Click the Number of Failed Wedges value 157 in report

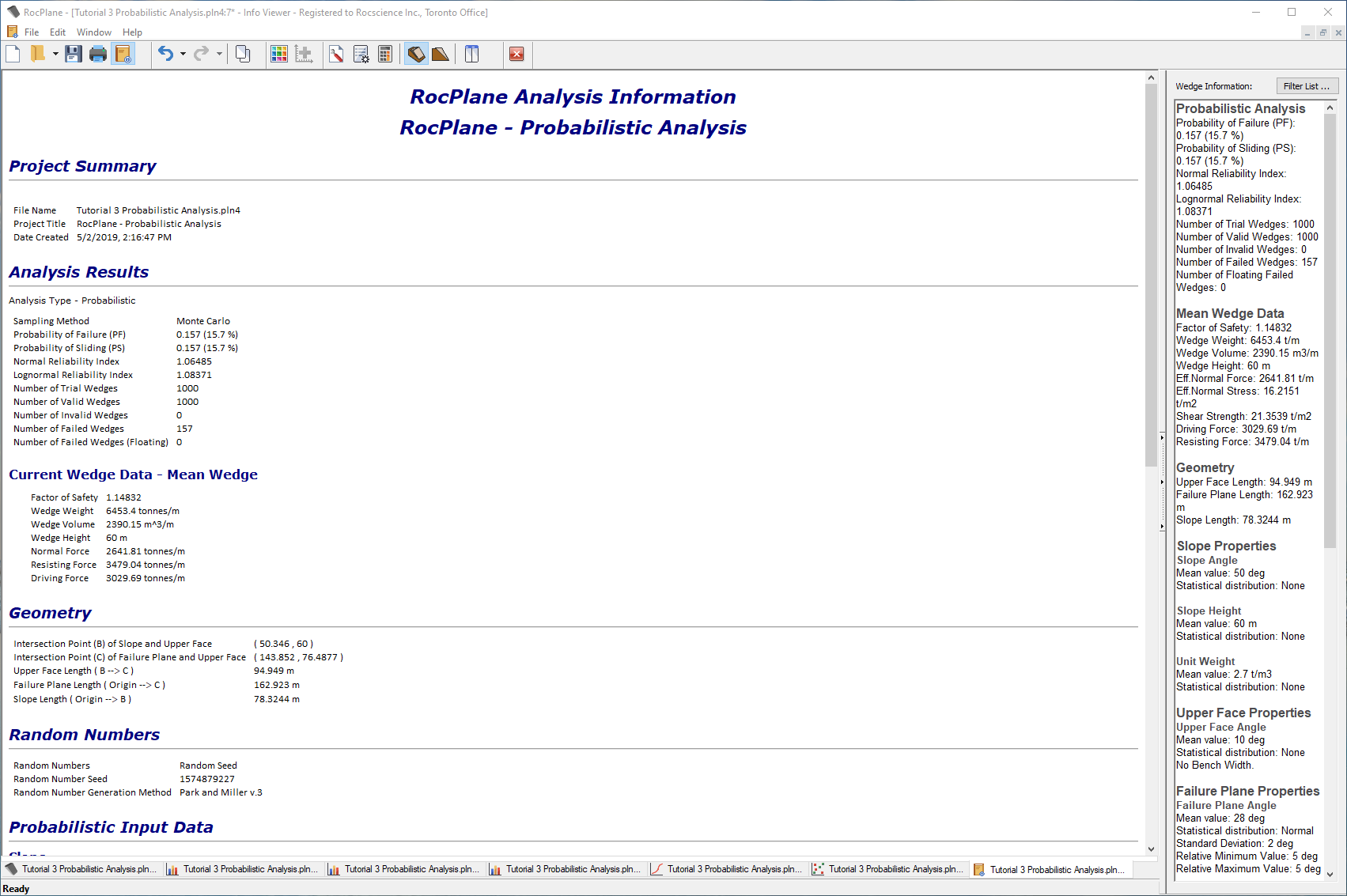[x=184, y=429]
